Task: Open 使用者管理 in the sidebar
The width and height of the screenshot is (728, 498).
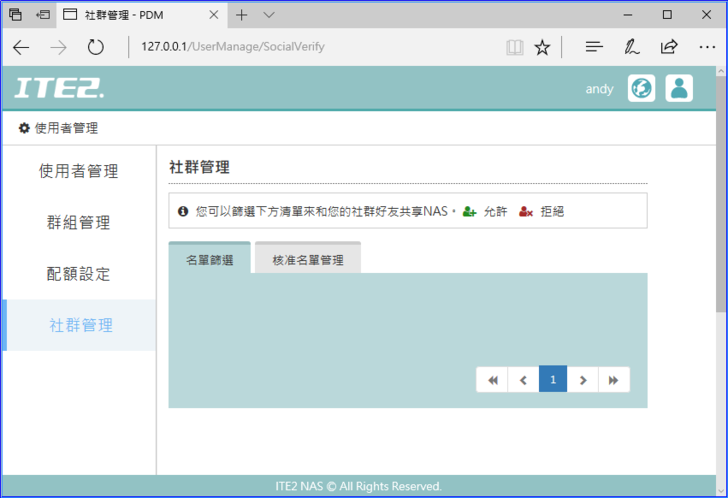Action: 78,171
